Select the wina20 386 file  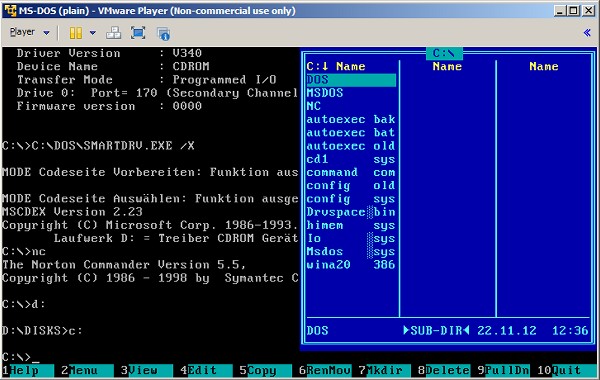pos(351,265)
